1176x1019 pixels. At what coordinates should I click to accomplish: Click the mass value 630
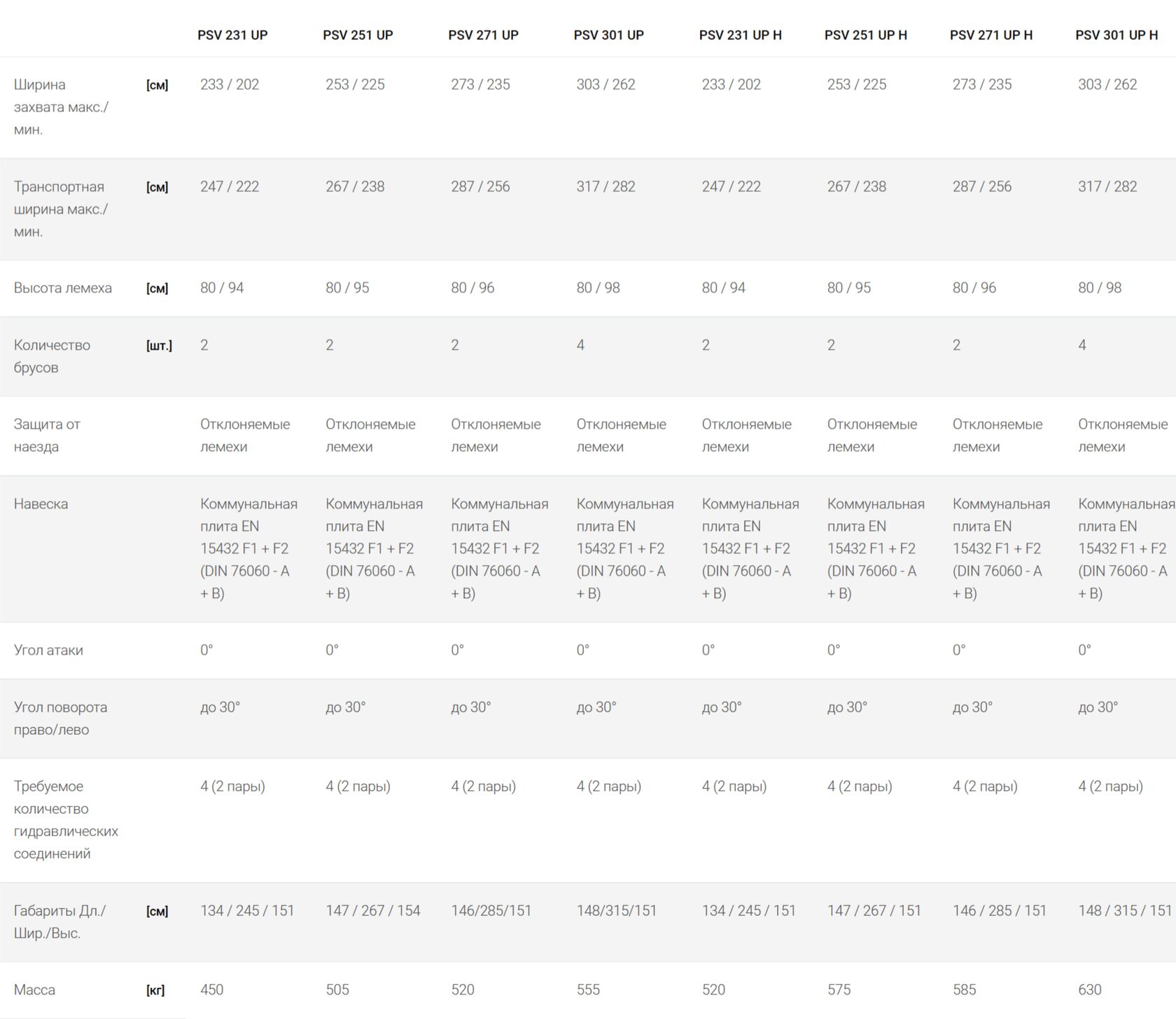(x=1089, y=990)
